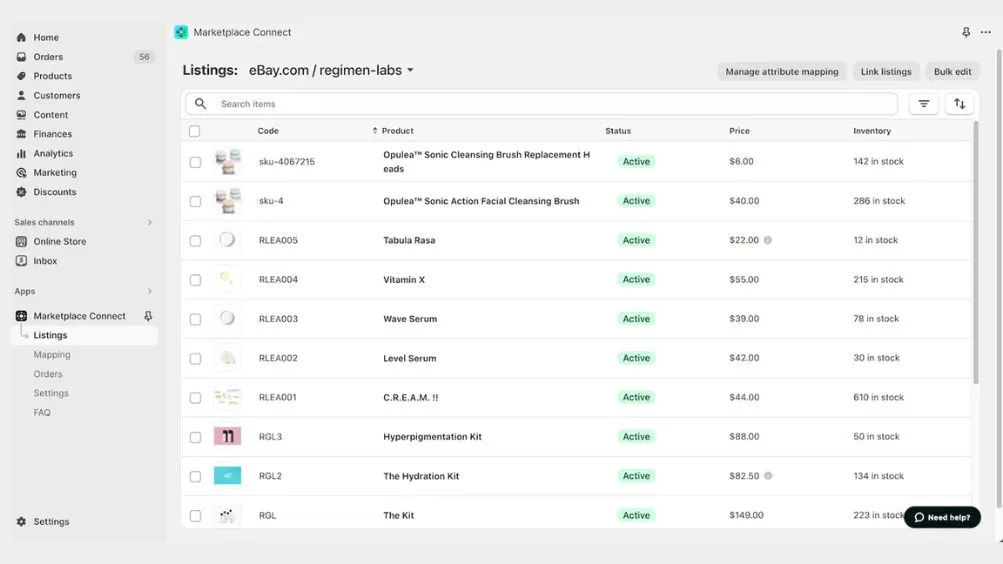Image resolution: width=1003 pixels, height=564 pixels.
Task: Open the Online Store icon
Action: pyautogui.click(x=21, y=242)
